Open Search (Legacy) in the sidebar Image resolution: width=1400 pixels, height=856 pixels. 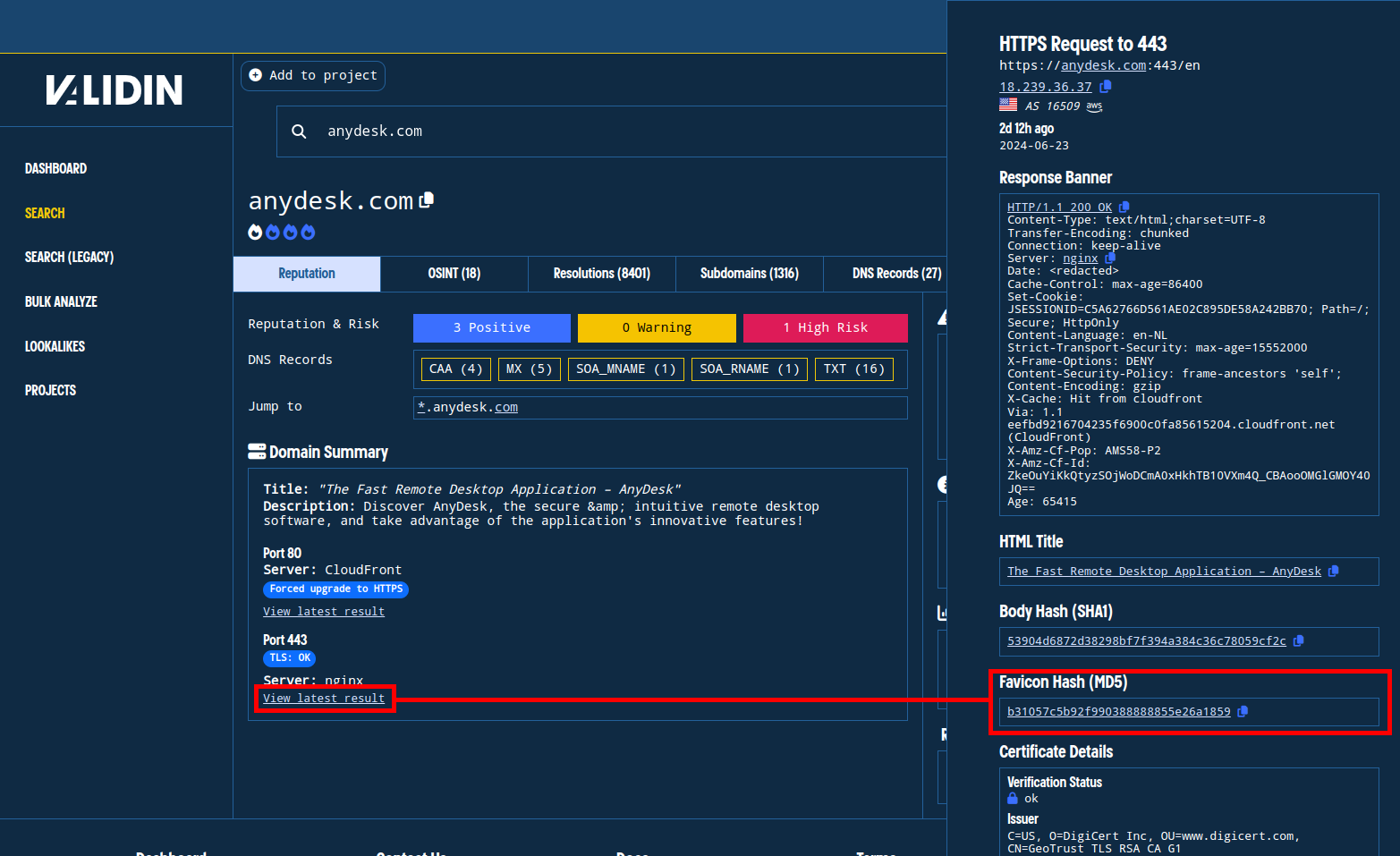click(69, 258)
